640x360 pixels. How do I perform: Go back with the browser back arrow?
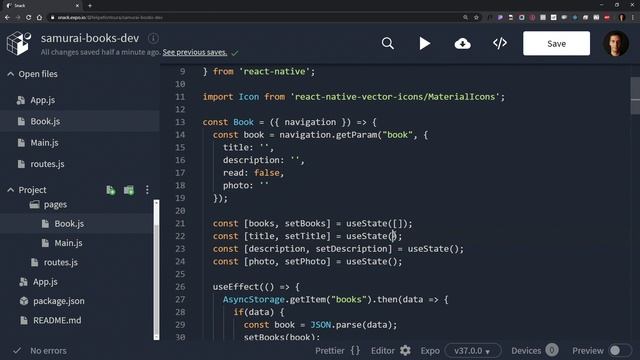7,18
